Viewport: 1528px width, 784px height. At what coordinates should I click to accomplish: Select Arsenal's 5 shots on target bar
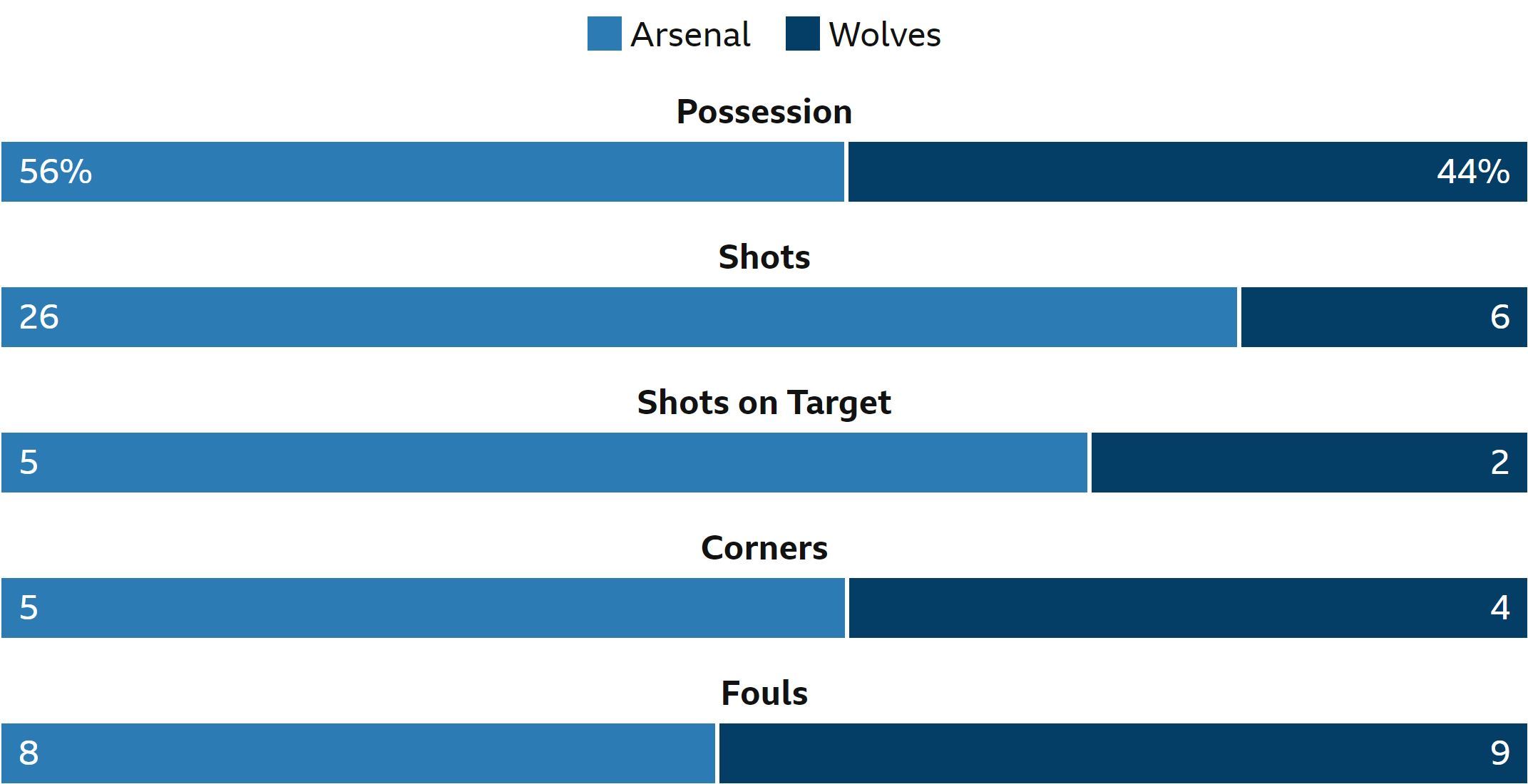(x=545, y=463)
